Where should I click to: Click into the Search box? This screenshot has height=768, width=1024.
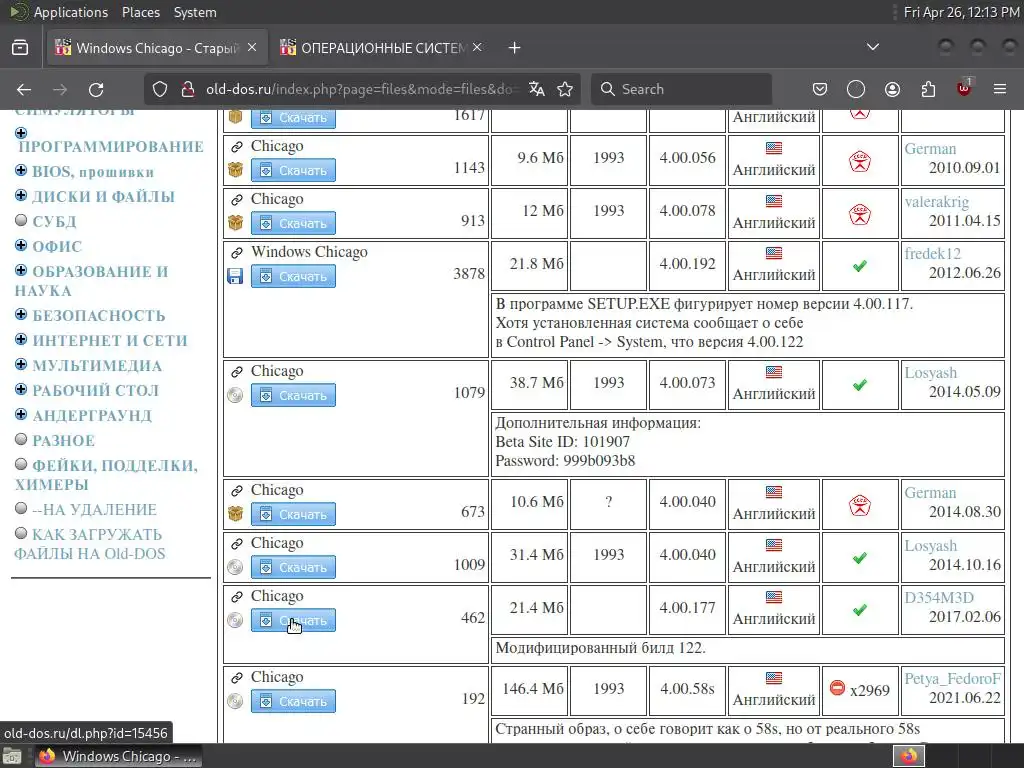[681, 89]
